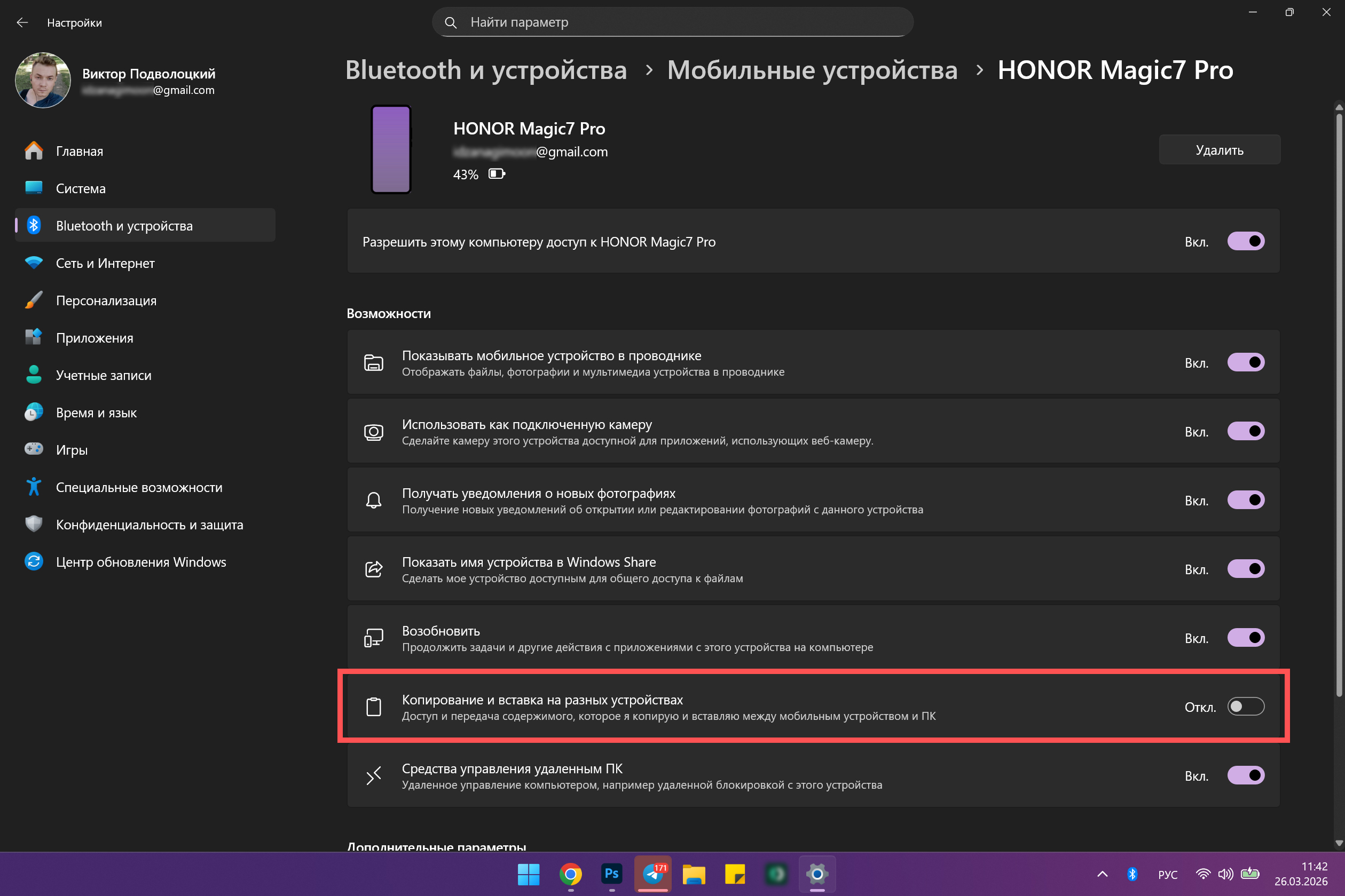Open Игры settings in sidebar
Image resolution: width=1345 pixels, height=896 pixels.
[72, 450]
